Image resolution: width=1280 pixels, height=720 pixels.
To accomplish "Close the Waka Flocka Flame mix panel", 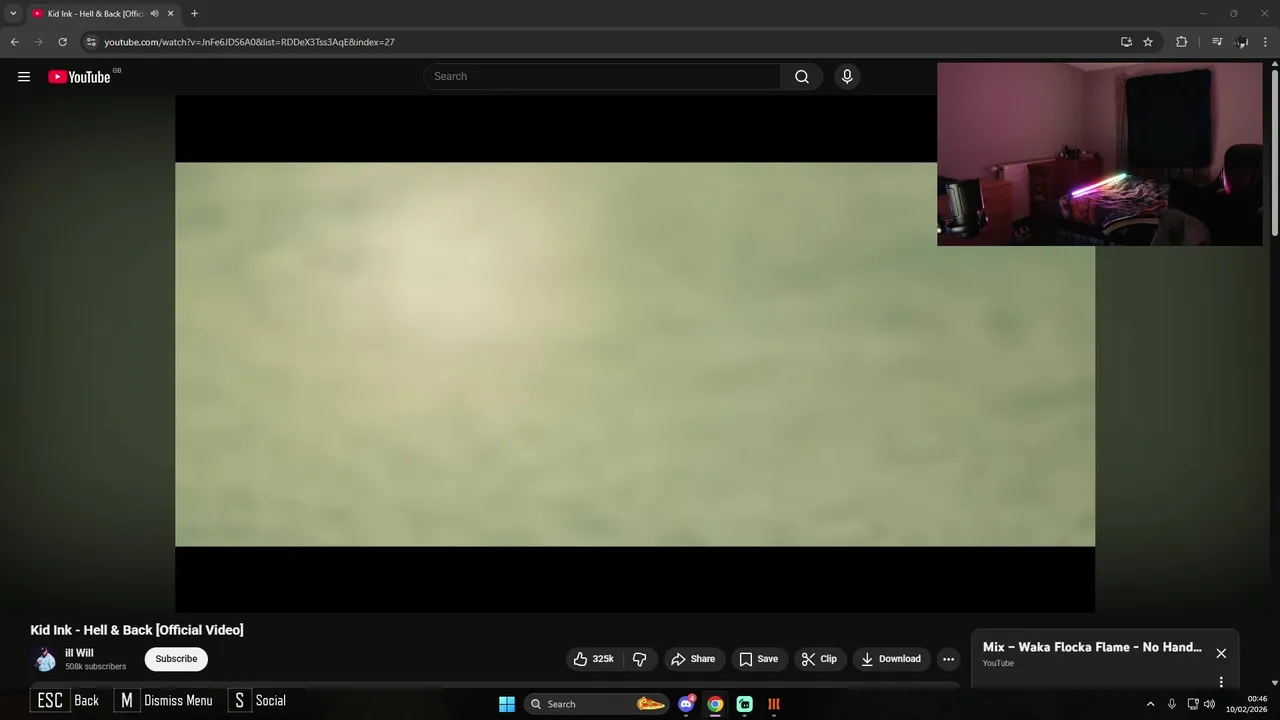I will [1221, 653].
